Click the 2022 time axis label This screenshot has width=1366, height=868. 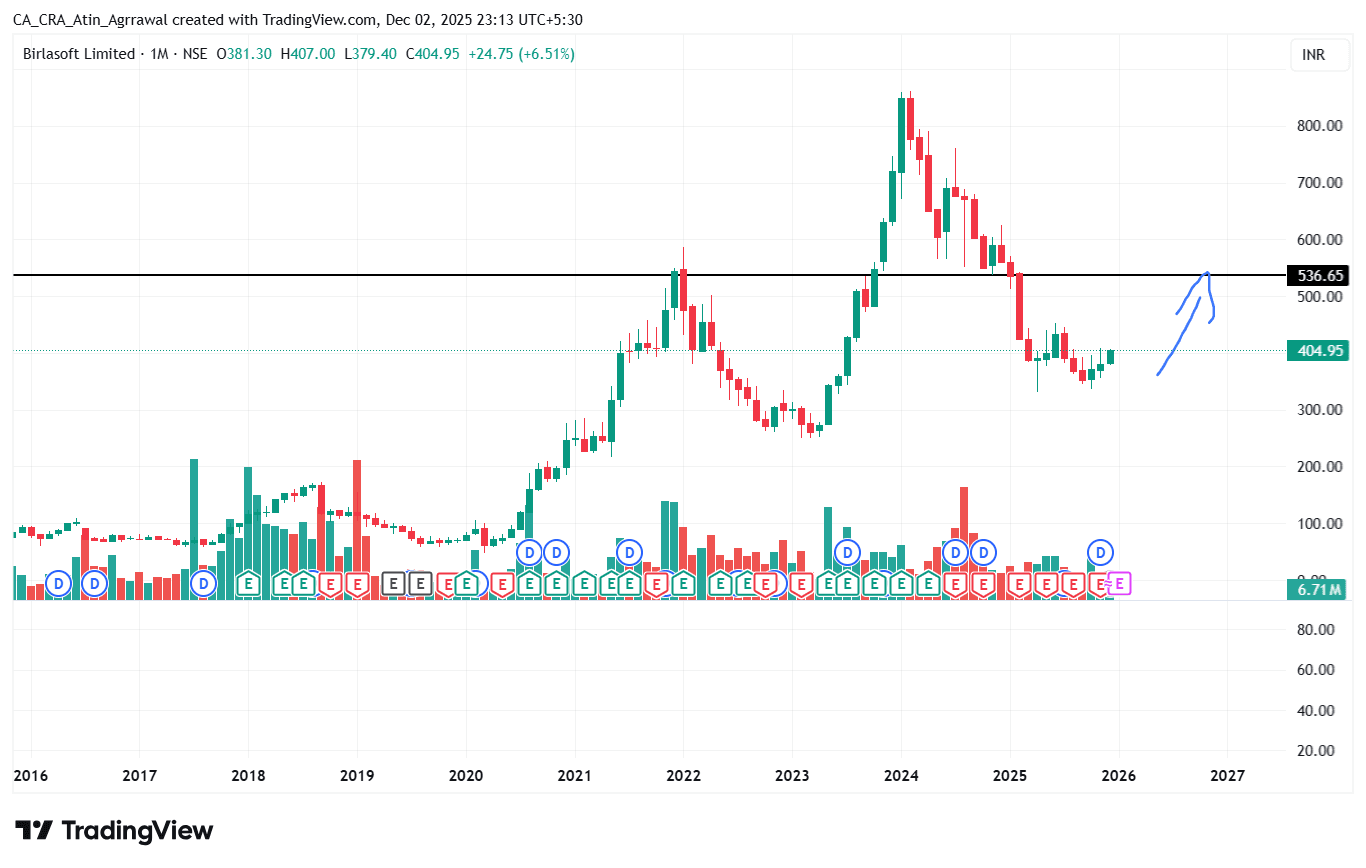pyautogui.click(x=683, y=776)
